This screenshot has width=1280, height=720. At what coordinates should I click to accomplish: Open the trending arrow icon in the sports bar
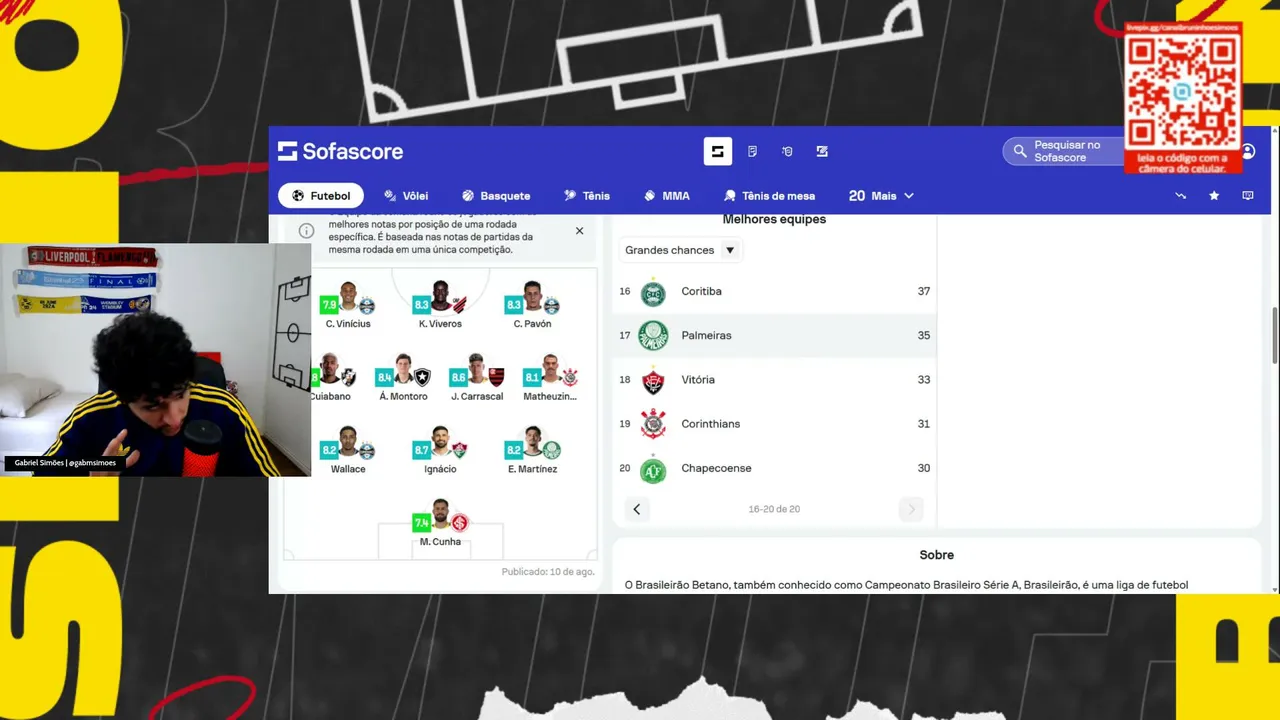(1180, 196)
